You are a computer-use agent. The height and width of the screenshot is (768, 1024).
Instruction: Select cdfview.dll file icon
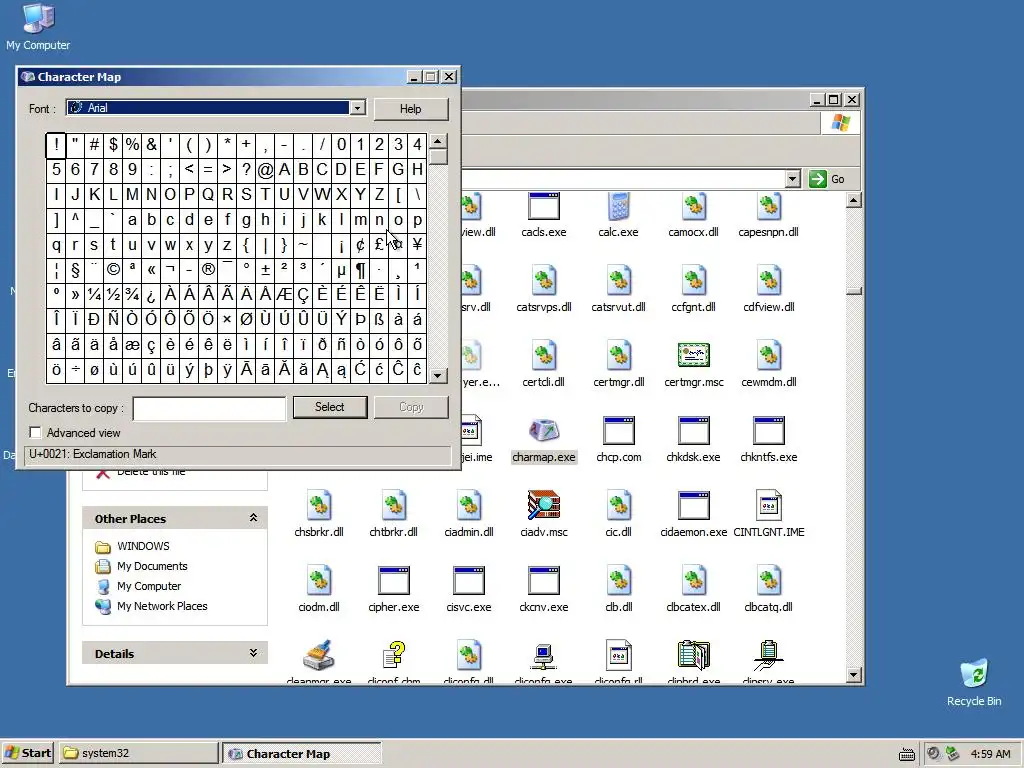tap(769, 281)
